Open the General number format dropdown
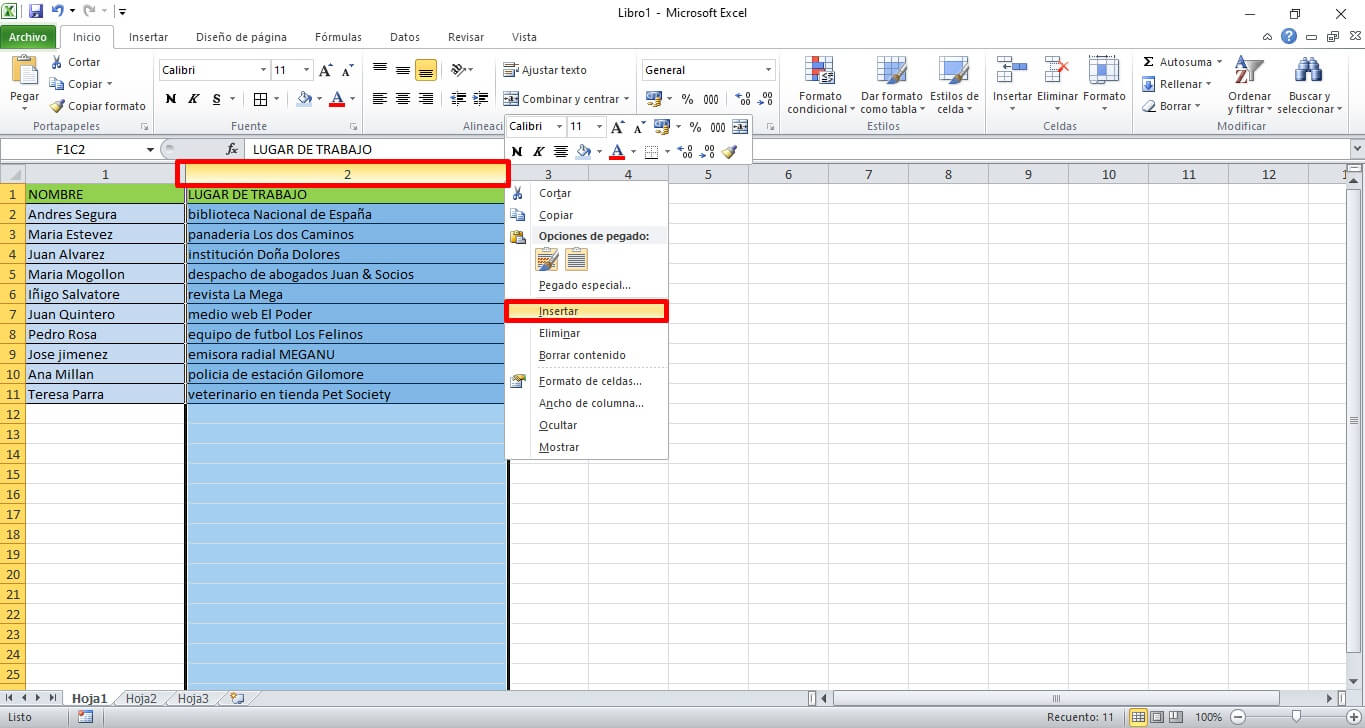Image resolution: width=1365 pixels, height=728 pixels. 769,70
